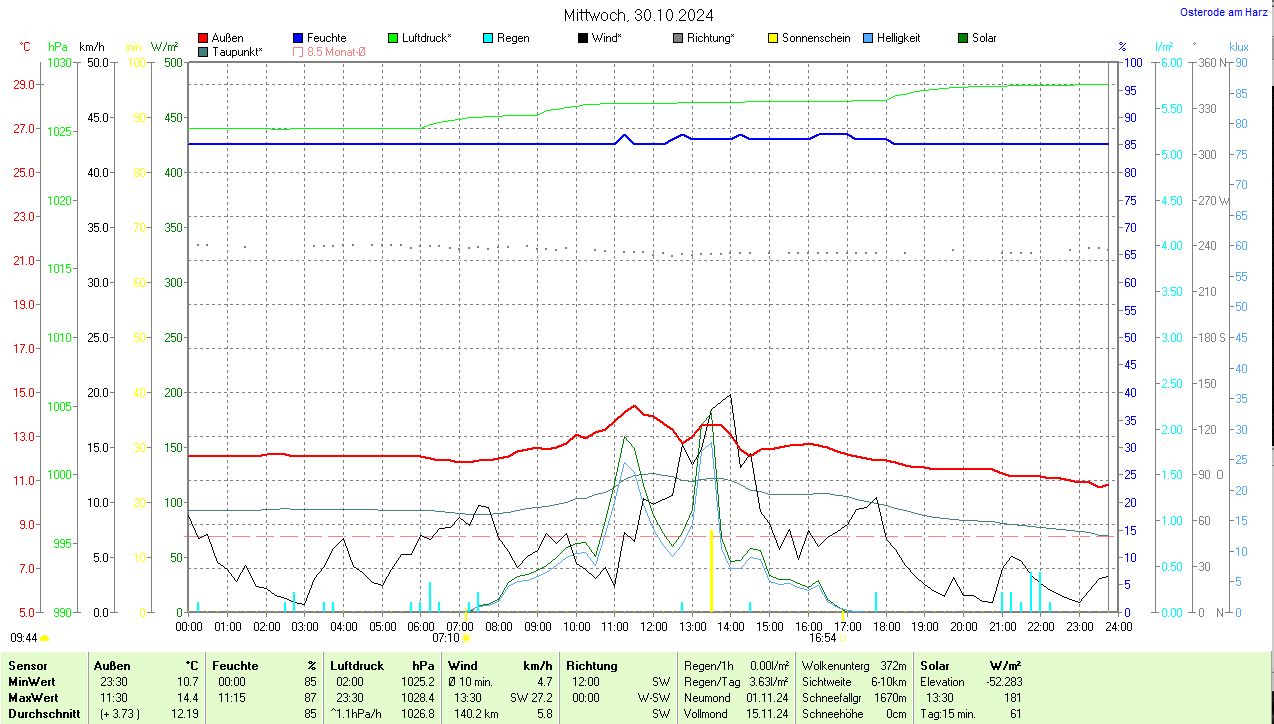Click the Durchschnitt row label

[45, 714]
